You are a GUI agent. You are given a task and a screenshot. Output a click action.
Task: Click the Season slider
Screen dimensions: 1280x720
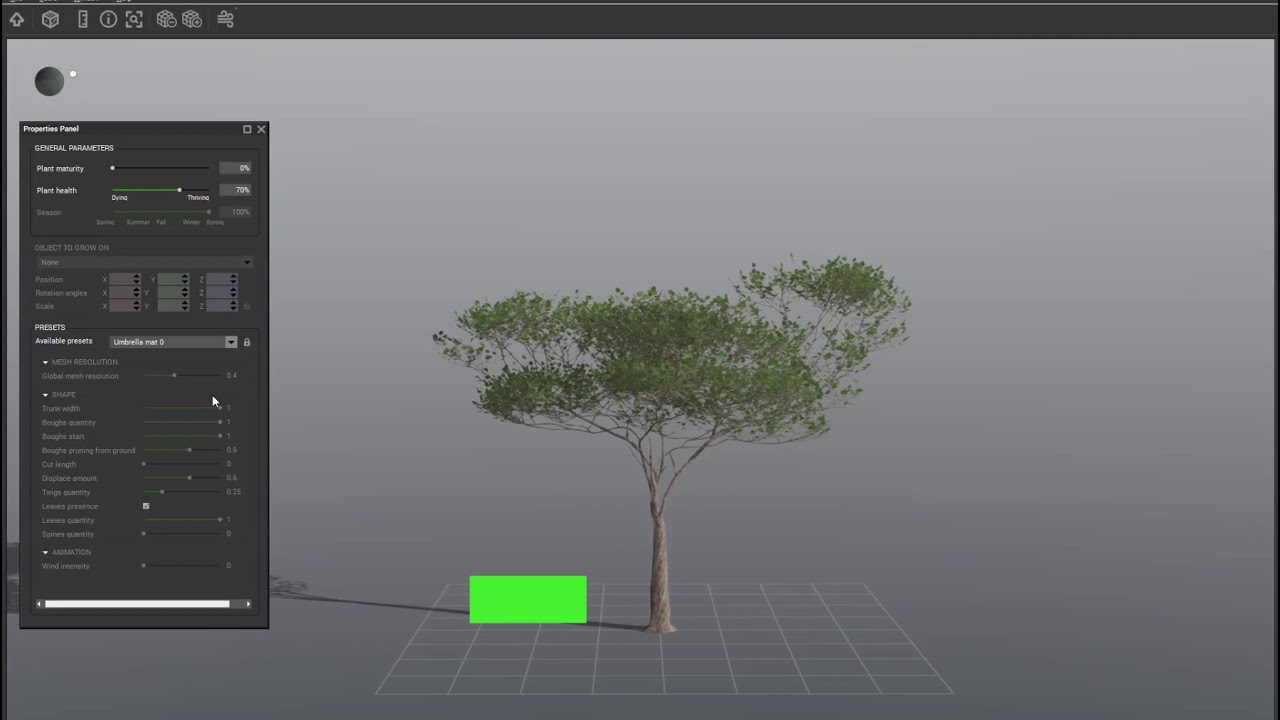point(161,212)
